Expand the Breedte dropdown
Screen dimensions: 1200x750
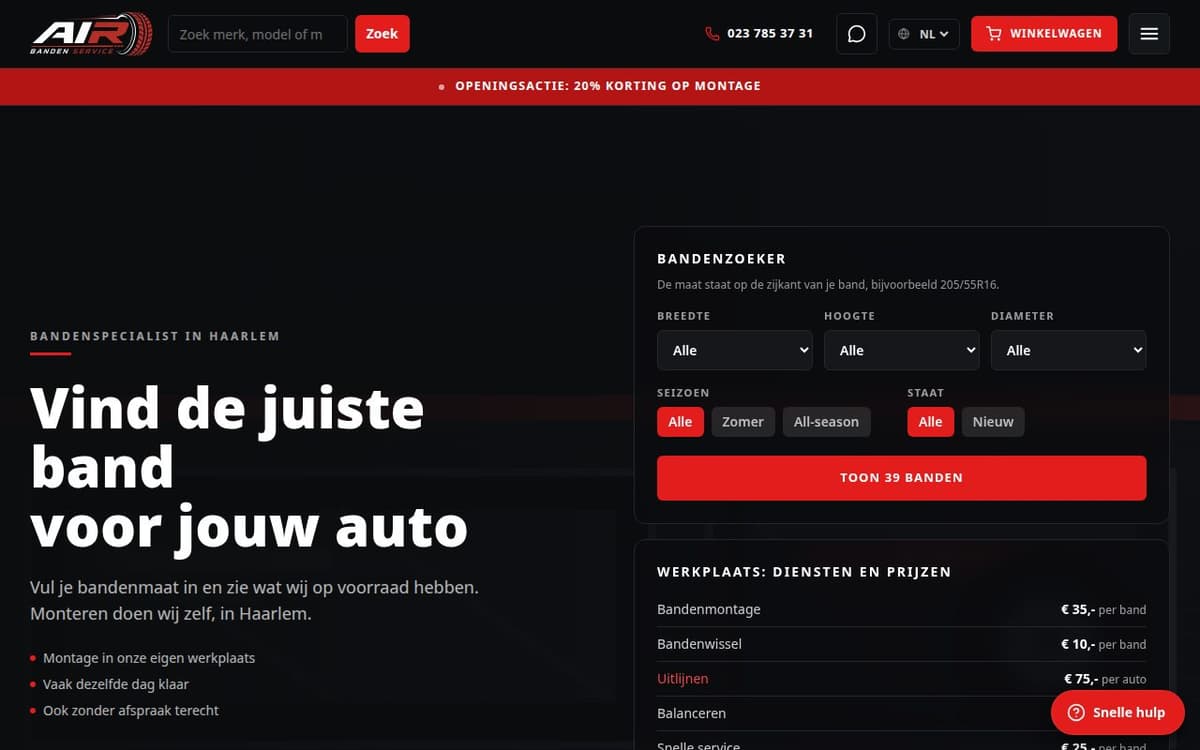735,350
